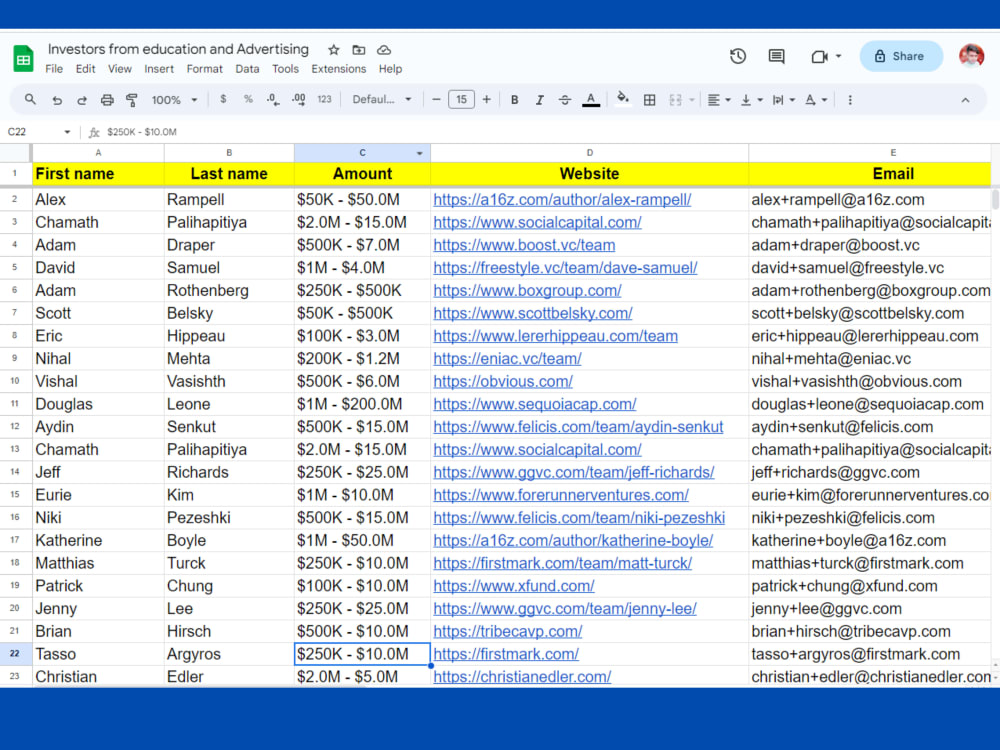Decrease the font size
This screenshot has height=750, width=1000.
click(436, 99)
